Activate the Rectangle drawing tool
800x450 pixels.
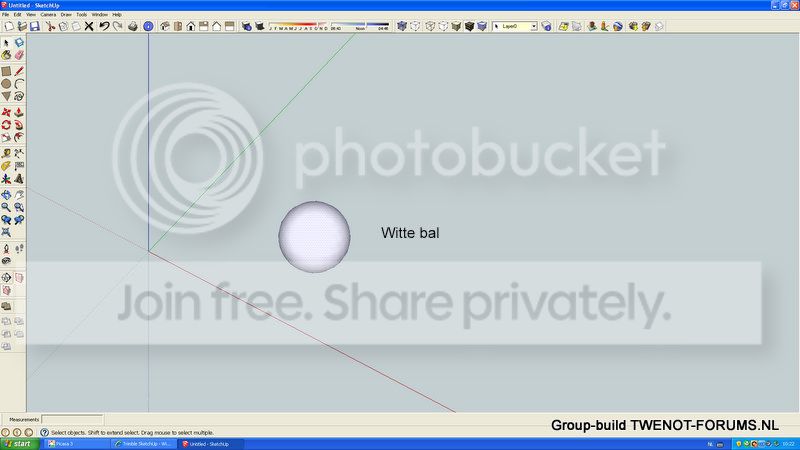(6, 71)
